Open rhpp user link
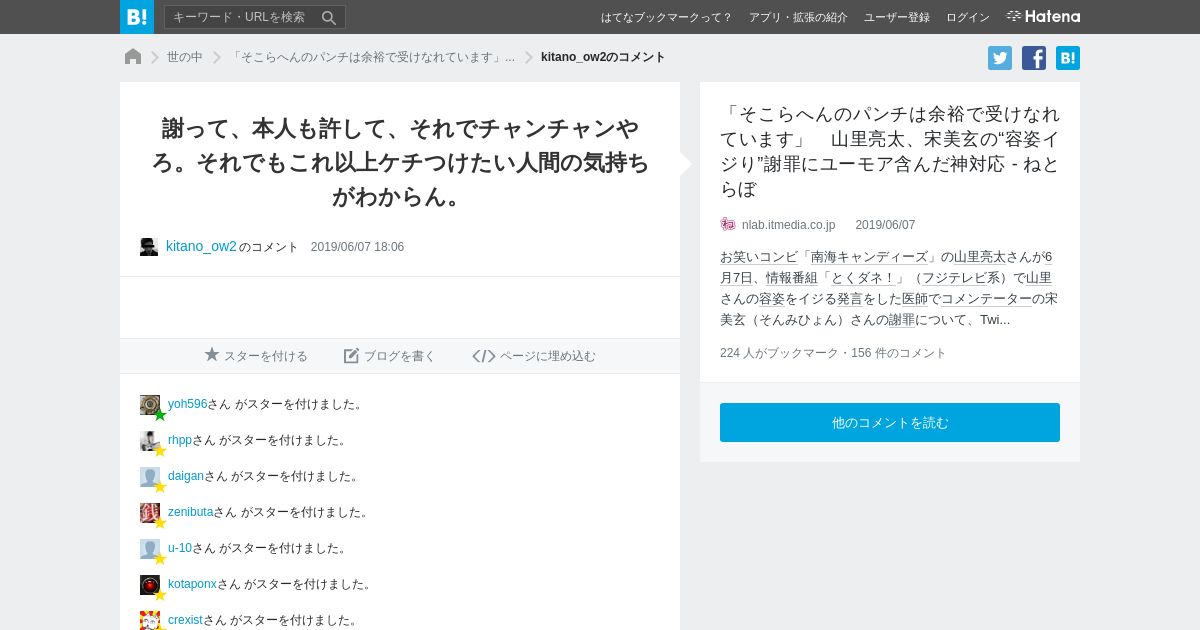1200x630 pixels. click(x=180, y=440)
